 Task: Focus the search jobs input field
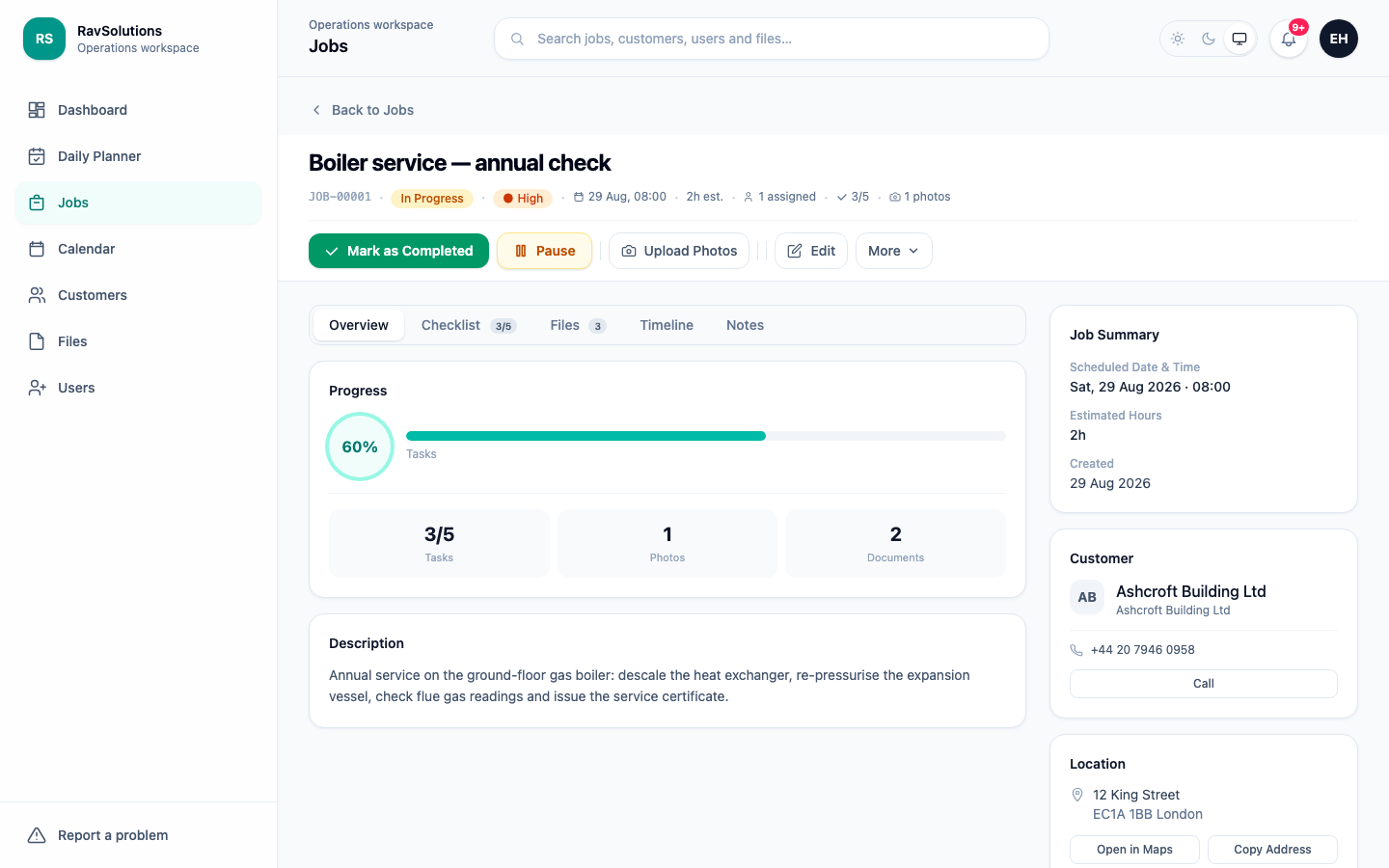click(x=772, y=39)
